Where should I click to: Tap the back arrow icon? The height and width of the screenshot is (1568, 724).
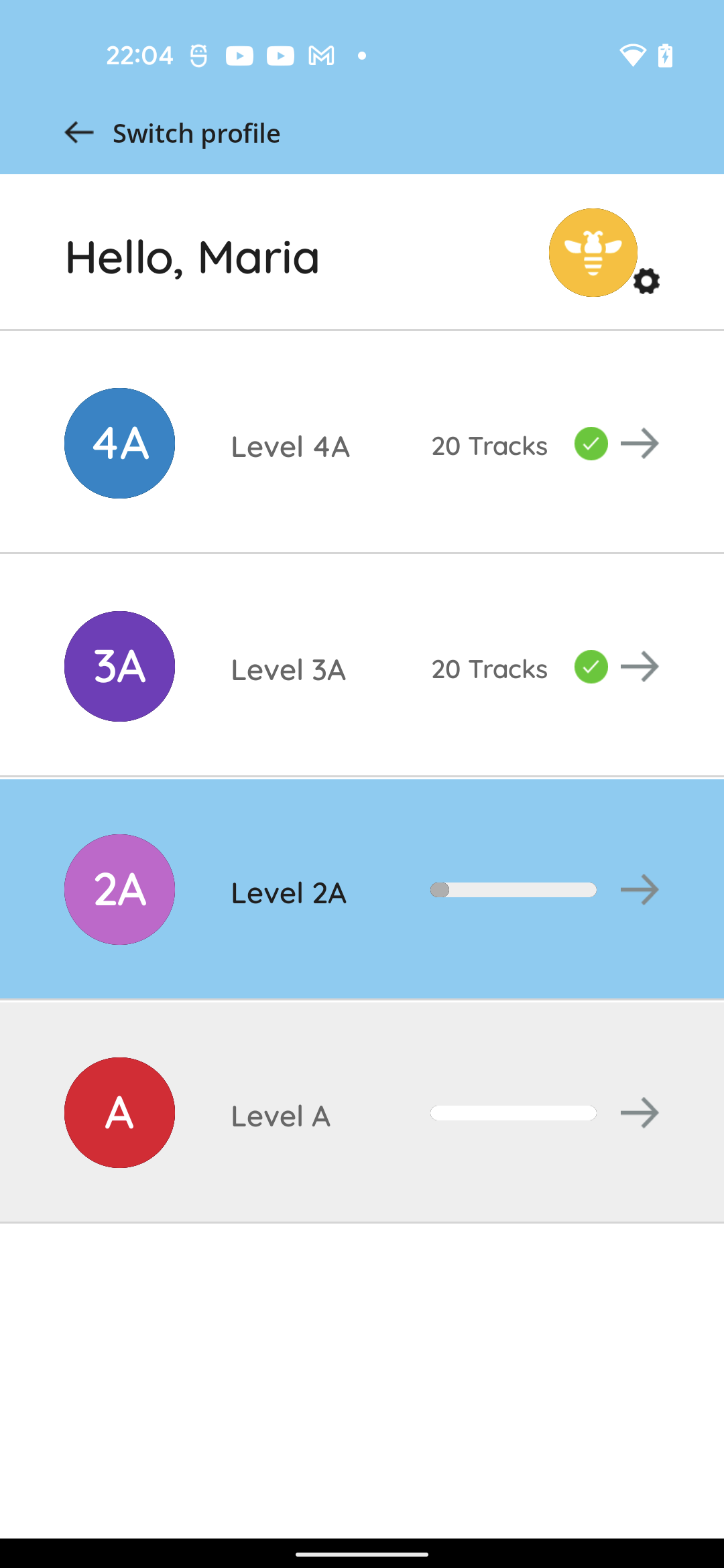79,133
